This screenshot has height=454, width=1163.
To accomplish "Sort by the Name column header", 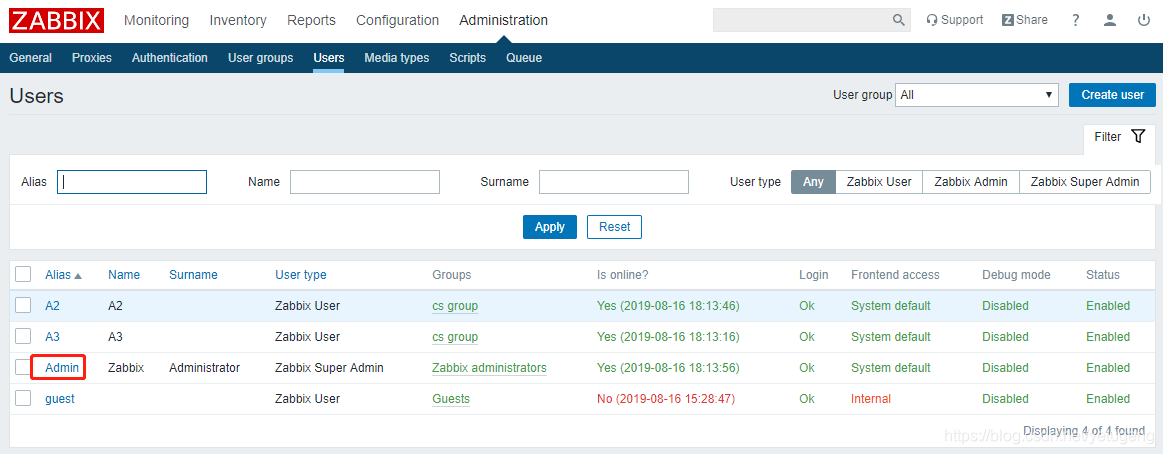I will point(124,274).
